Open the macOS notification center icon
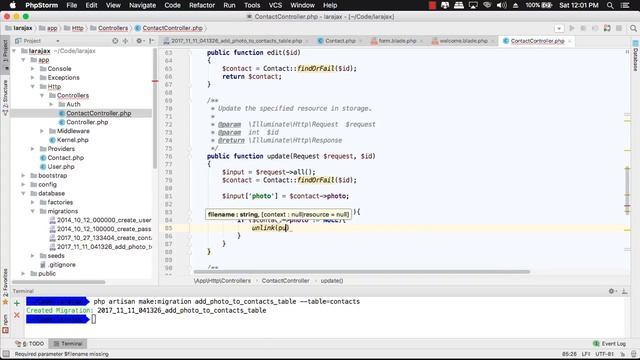 (x=625, y=5)
